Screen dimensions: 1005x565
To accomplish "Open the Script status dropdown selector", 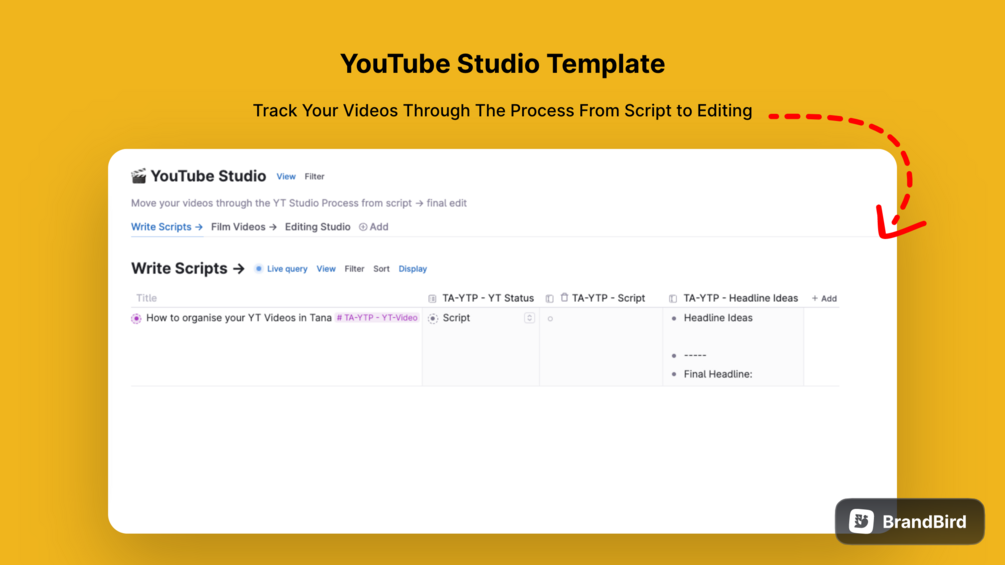I will tap(529, 318).
